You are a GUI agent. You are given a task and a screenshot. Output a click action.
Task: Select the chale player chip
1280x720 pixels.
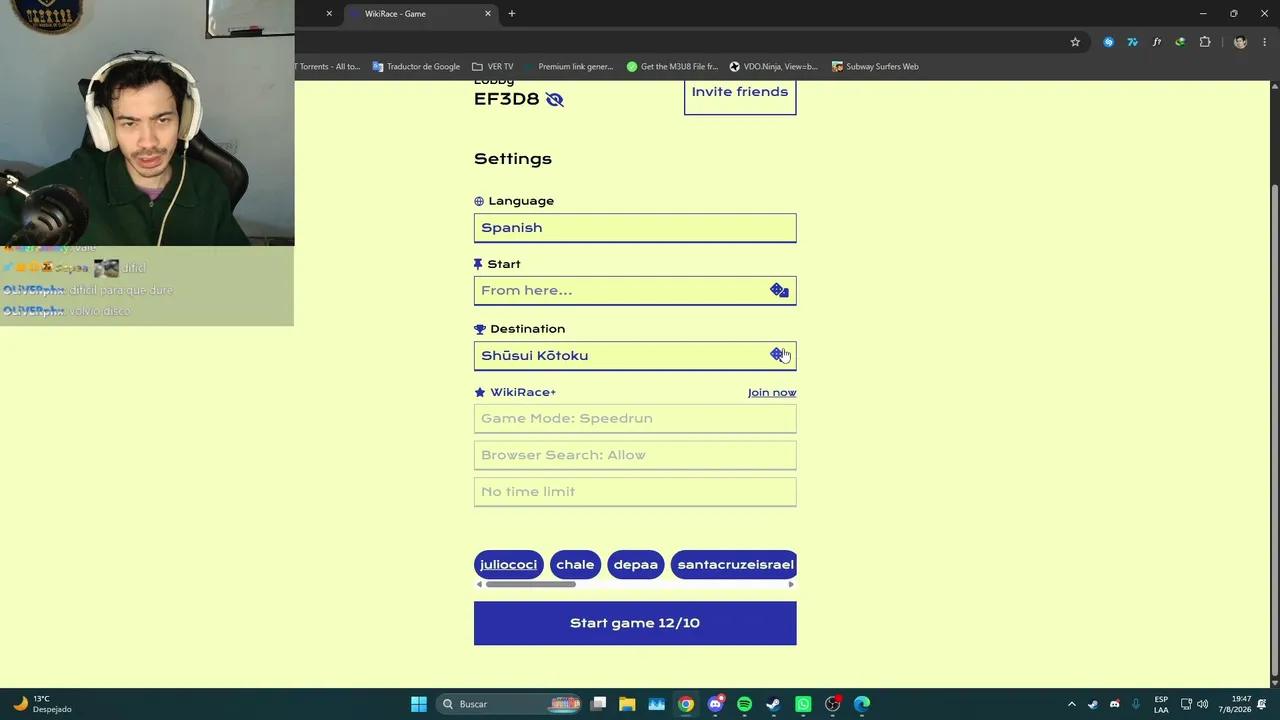click(x=575, y=564)
